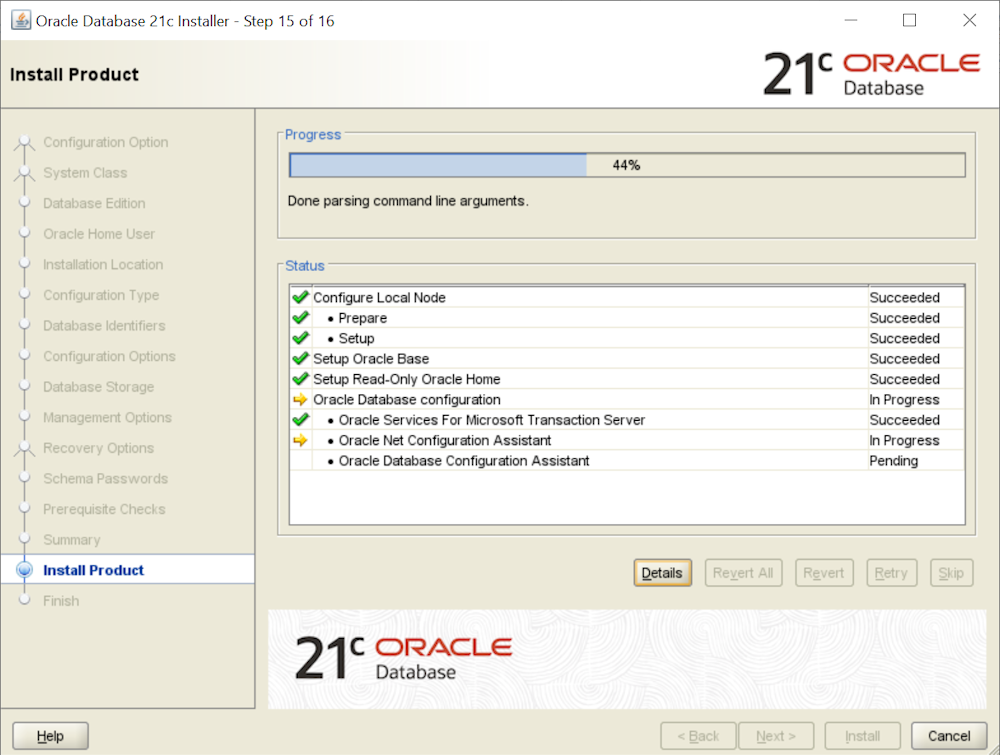Click the Oracle 21c Database banner image
Viewport: 1000px width, 755px height.
point(619,659)
